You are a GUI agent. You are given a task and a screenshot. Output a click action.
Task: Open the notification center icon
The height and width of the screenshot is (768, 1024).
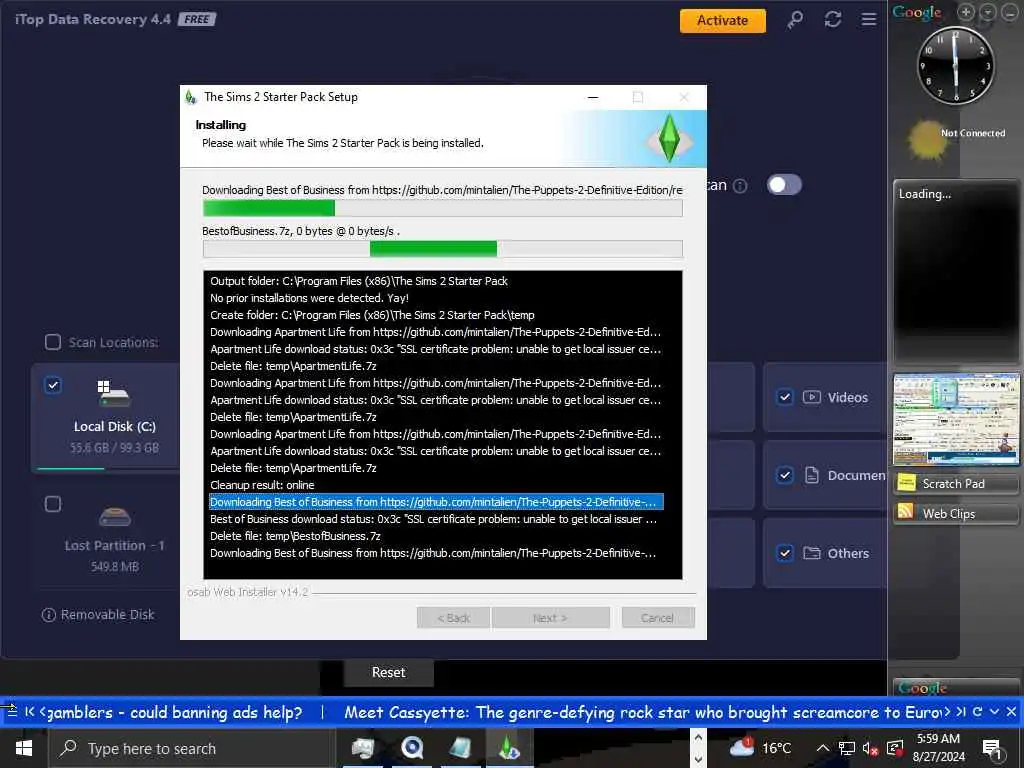click(x=992, y=749)
